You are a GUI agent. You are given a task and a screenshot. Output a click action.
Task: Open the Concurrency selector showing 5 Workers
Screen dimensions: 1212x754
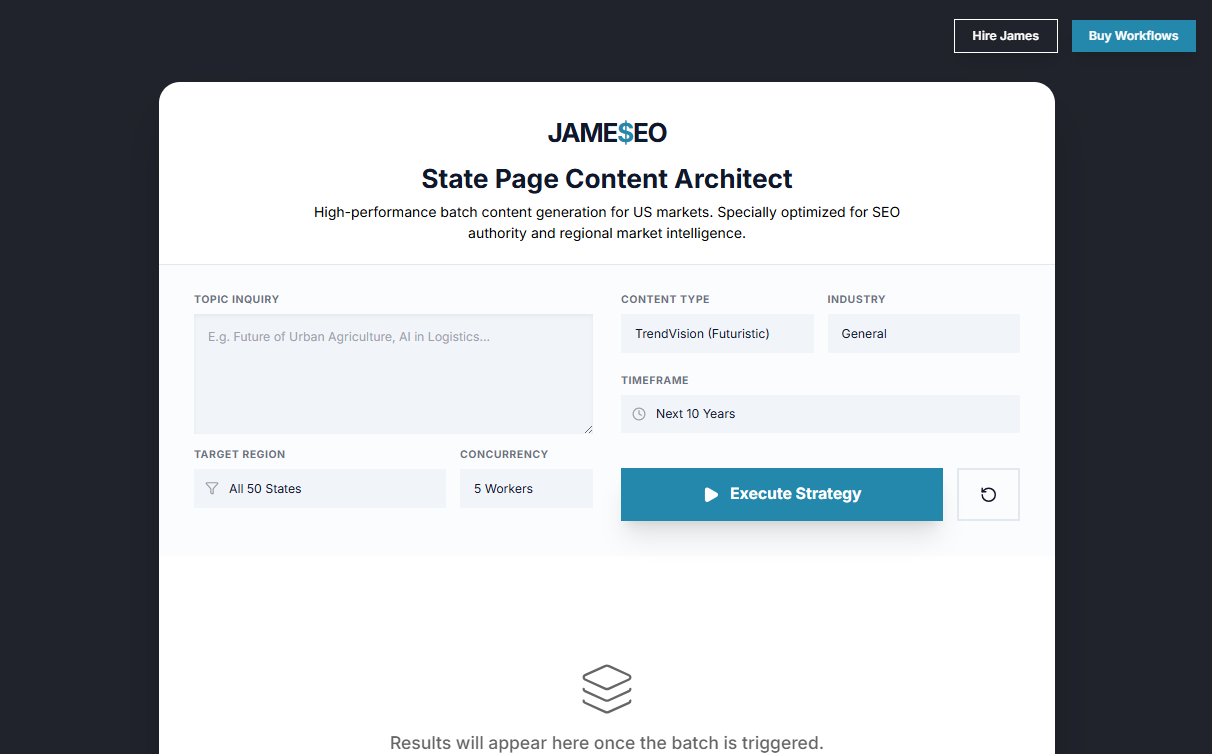pos(526,488)
